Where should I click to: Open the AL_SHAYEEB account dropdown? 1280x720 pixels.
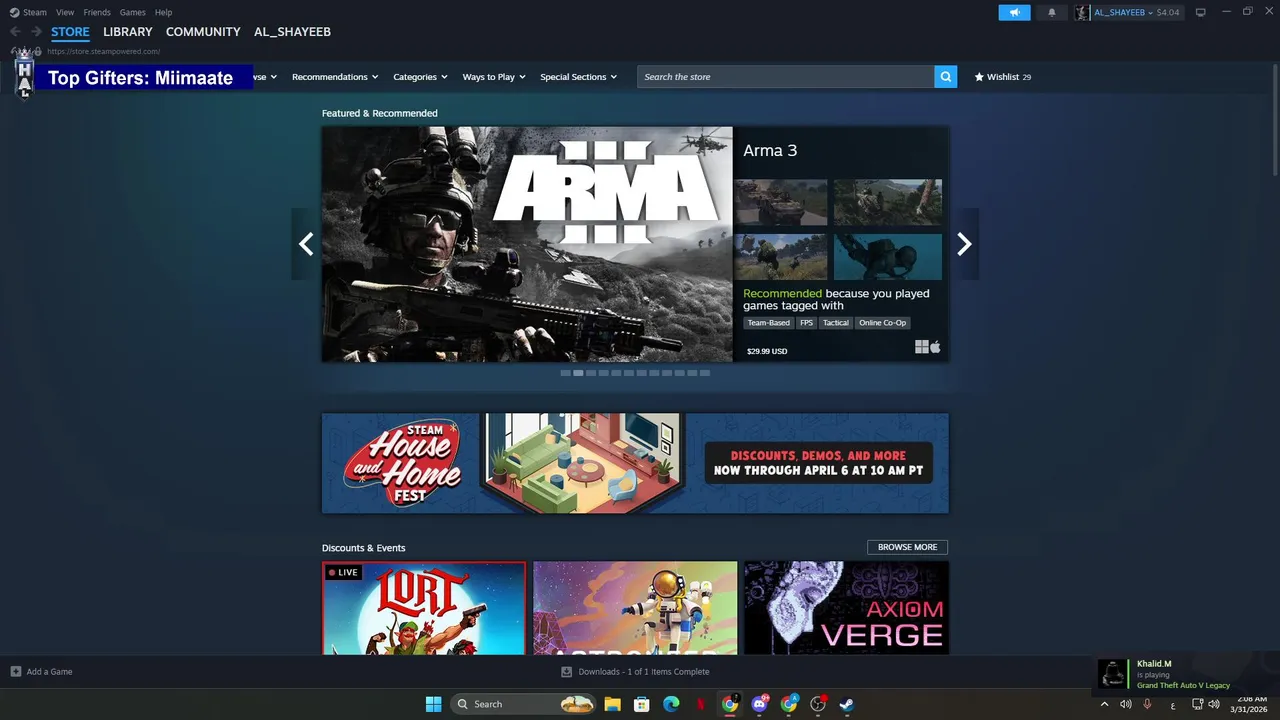1123,12
